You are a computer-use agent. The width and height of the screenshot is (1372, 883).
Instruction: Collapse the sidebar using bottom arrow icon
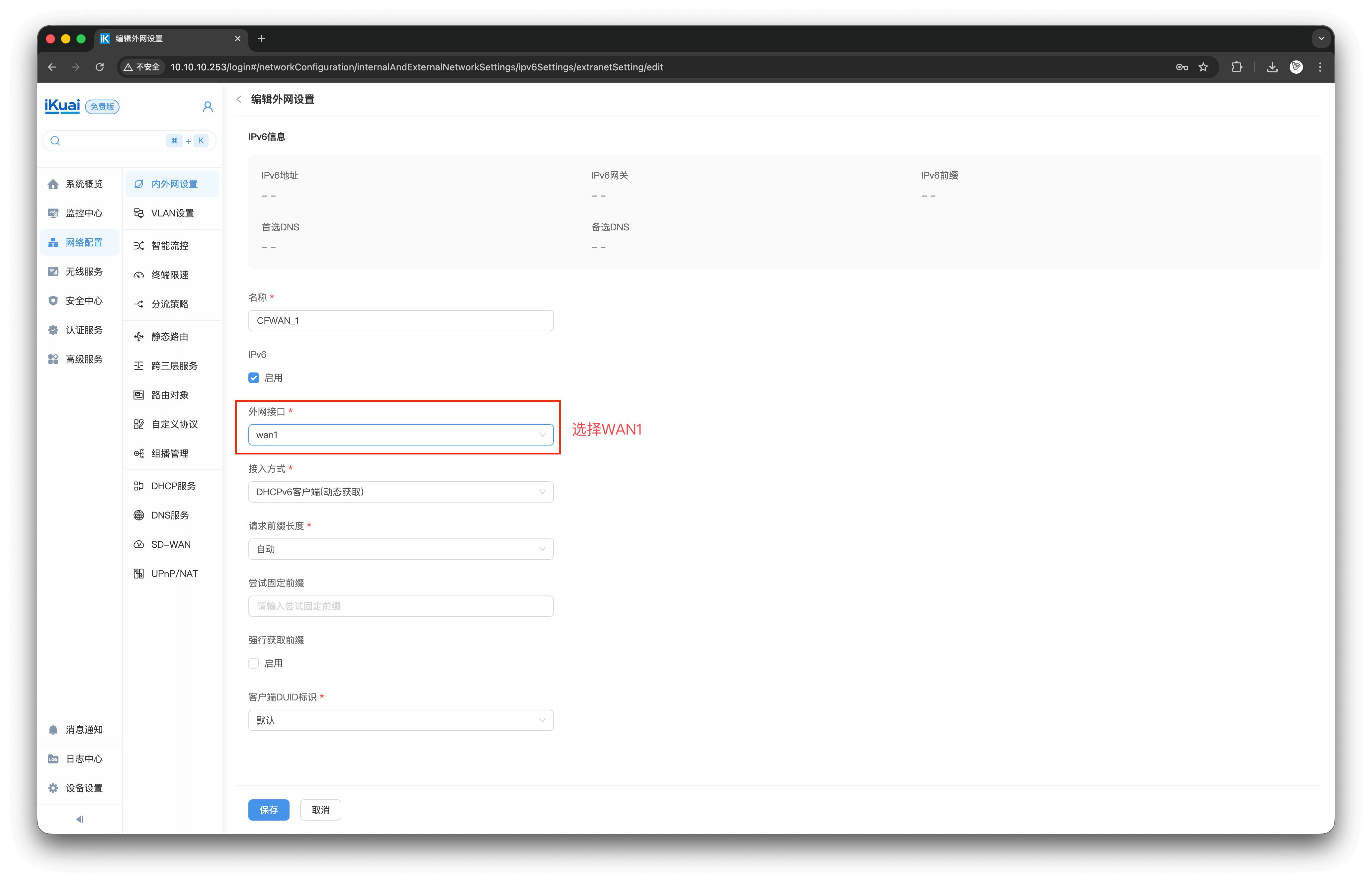(80, 819)
